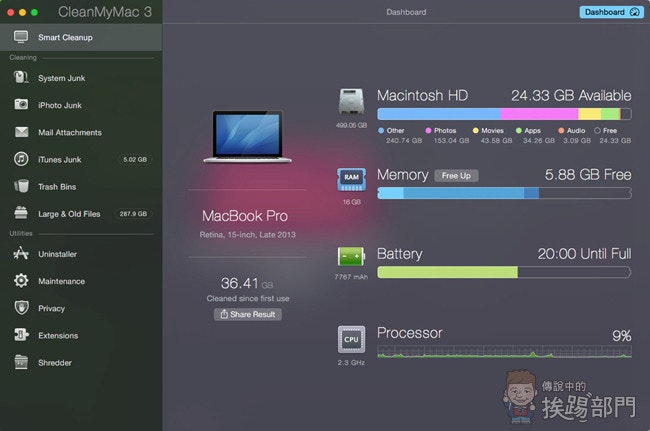The height and width of the screenshot is (431, 650).
Task: Click the Processor activity graph
Action: tap(504, 351)
